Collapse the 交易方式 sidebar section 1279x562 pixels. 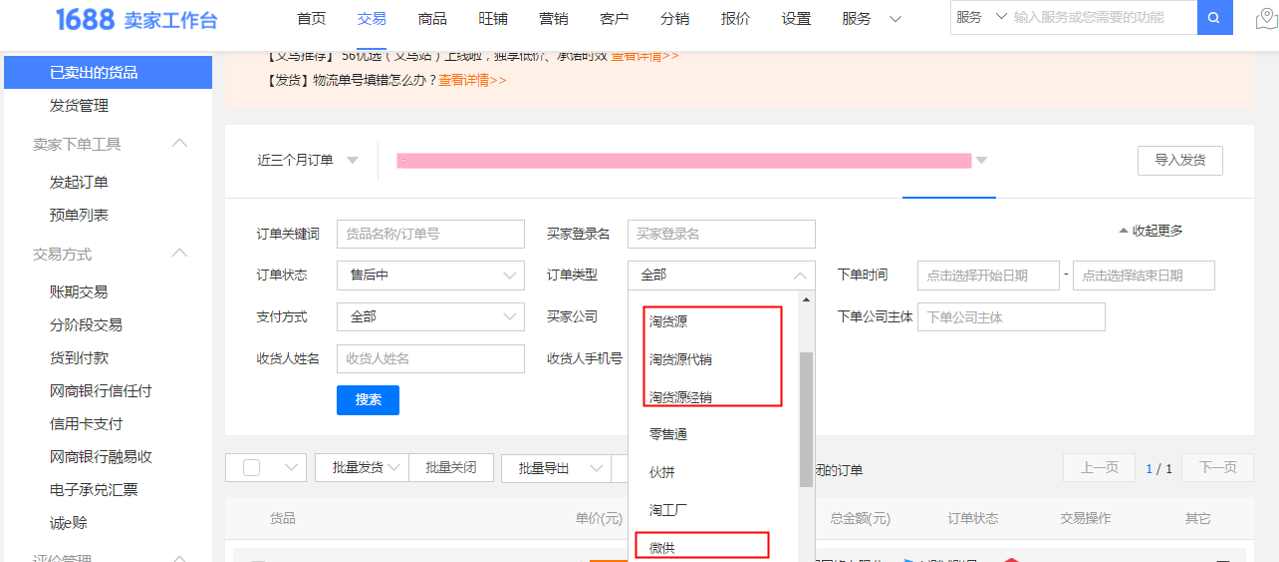pyautogui.click(x=180, y=254)
